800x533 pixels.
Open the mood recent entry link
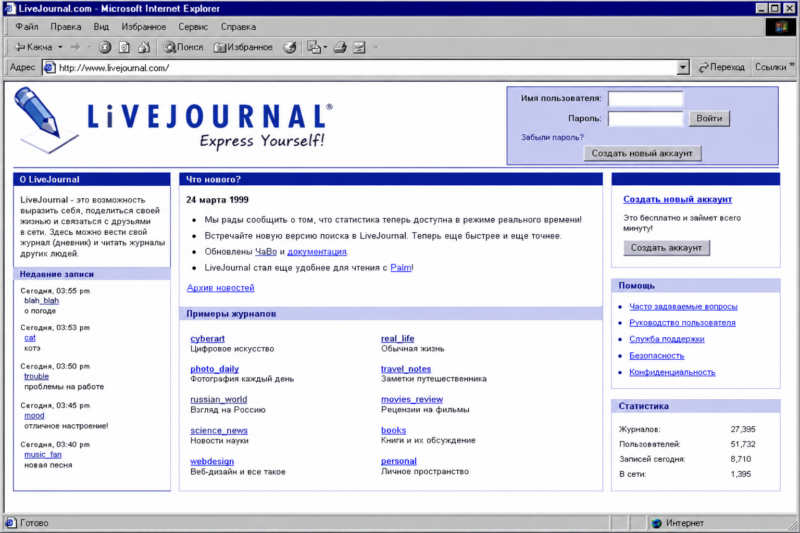pos(34,415)
